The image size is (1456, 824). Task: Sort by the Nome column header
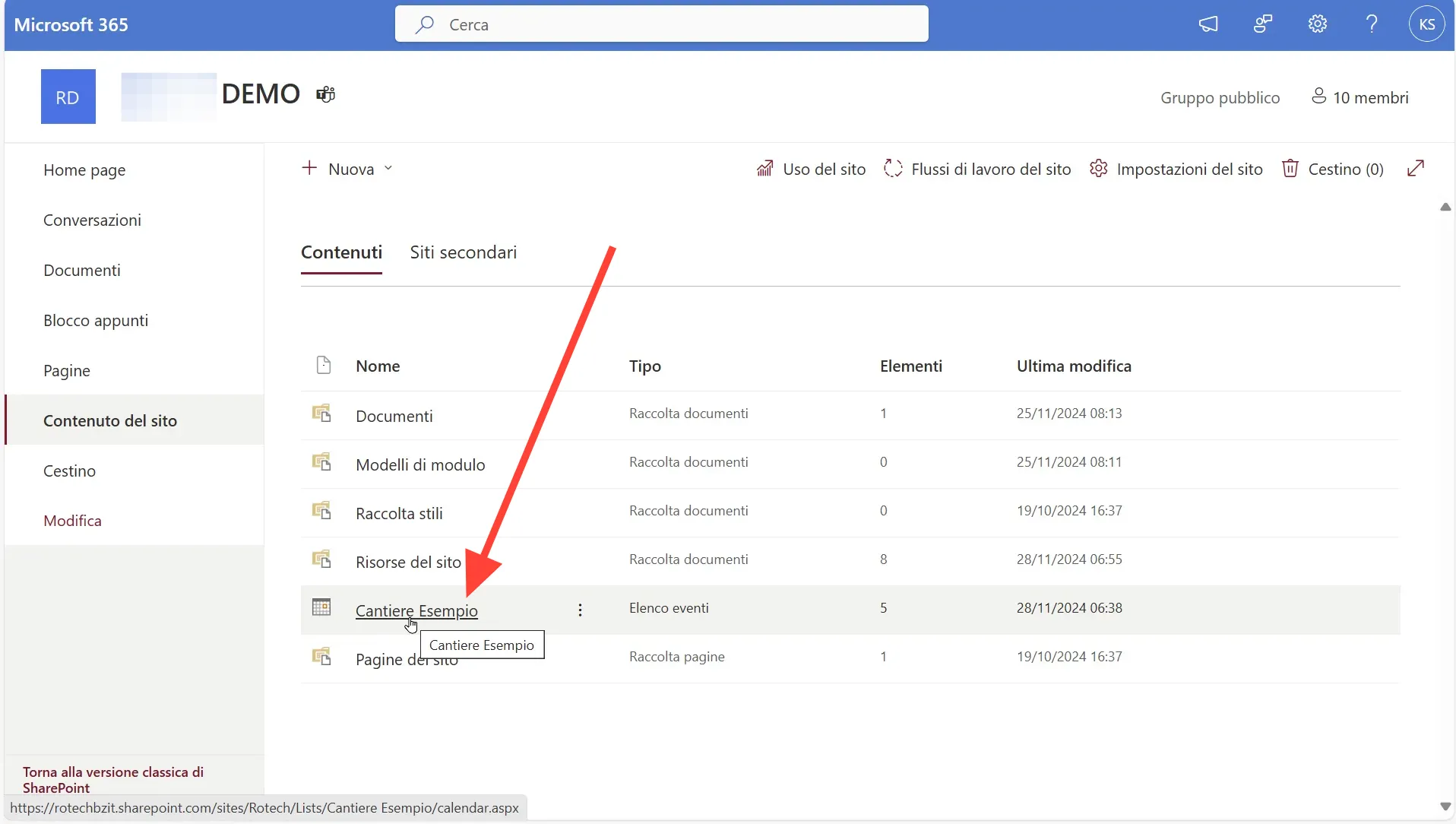coord(378,366)
